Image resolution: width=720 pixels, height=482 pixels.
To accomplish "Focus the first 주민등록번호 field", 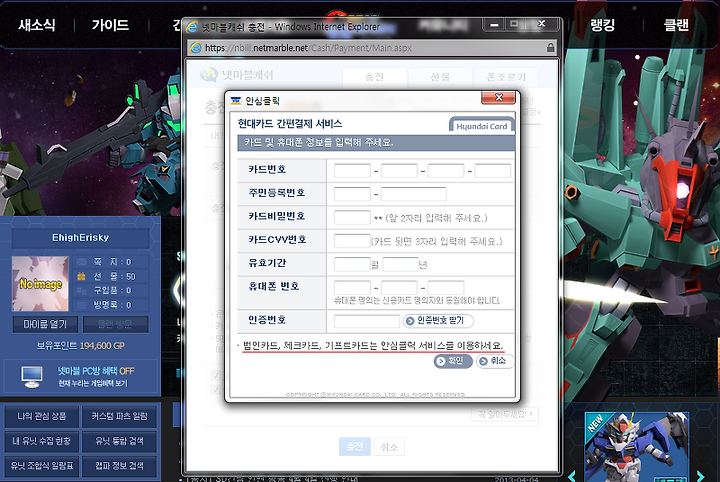I will pyautogui.click(x=352, y=194).
